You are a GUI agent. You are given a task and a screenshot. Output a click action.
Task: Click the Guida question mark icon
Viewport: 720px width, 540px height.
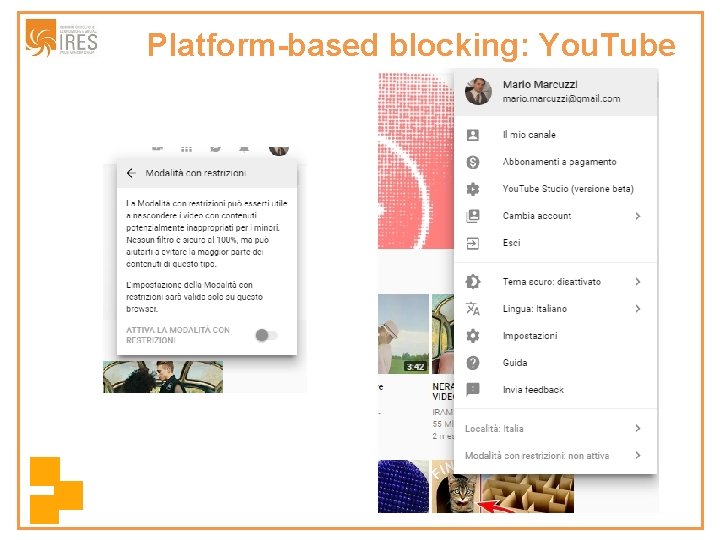(x=473, y=363)
